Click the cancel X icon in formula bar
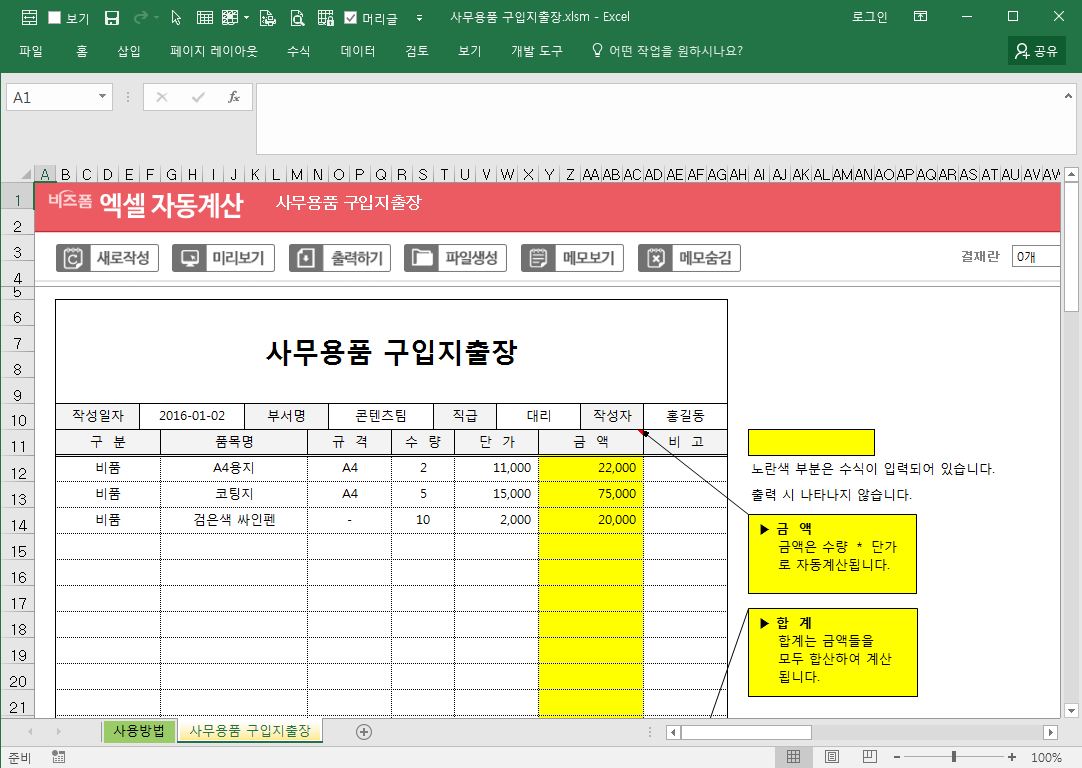 (161, 97)
